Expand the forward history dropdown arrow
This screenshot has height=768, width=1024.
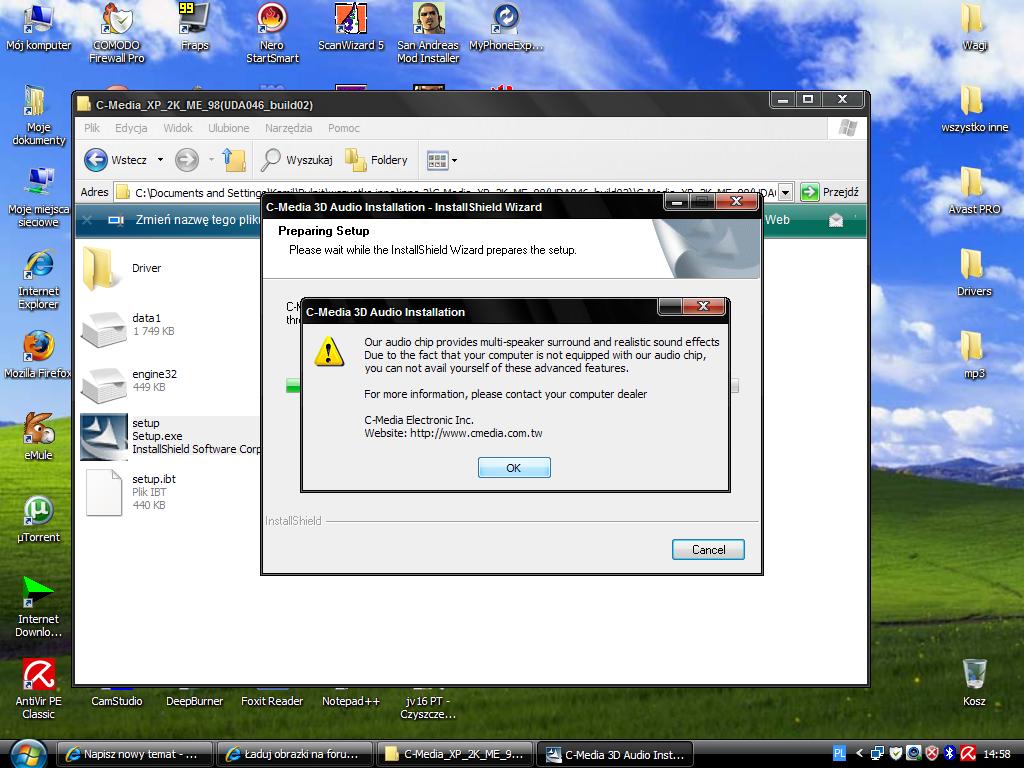(211, 160)
